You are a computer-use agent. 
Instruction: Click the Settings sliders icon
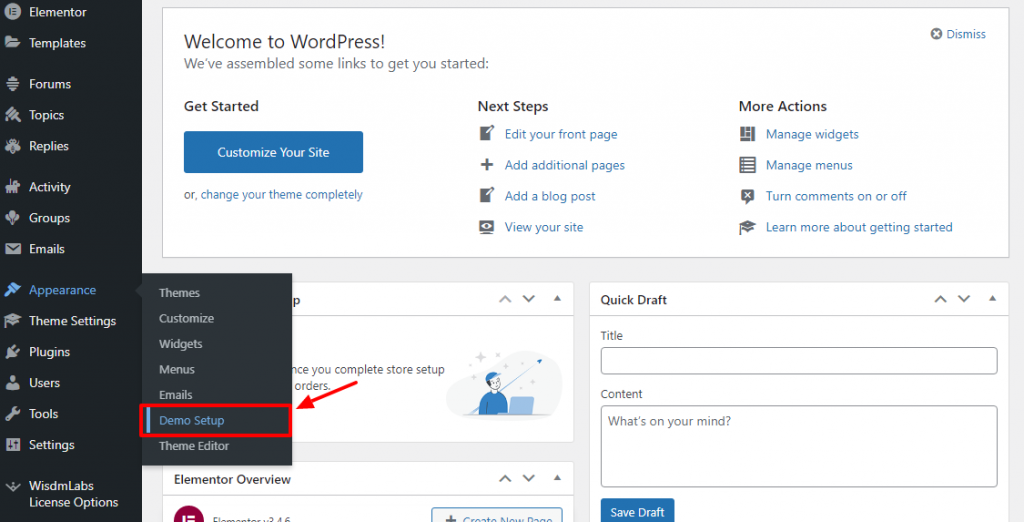(12, 445)
